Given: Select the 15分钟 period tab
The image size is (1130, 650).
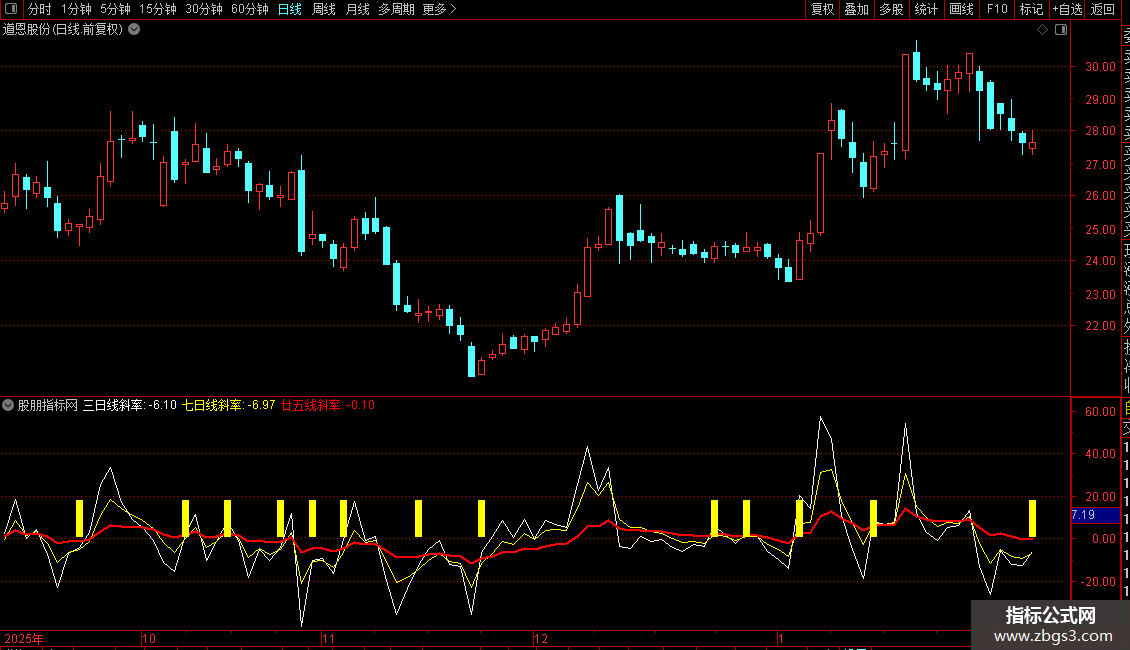Looking at the screenshot, I should [x=157, y=9].
